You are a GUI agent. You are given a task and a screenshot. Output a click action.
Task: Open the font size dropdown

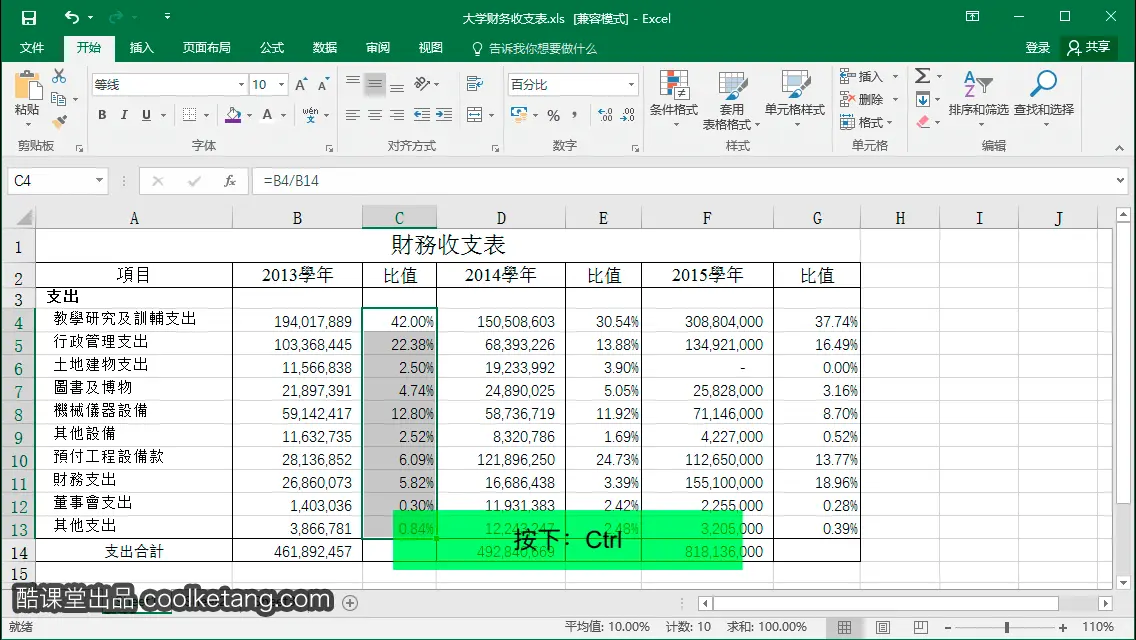coord(281,85)
